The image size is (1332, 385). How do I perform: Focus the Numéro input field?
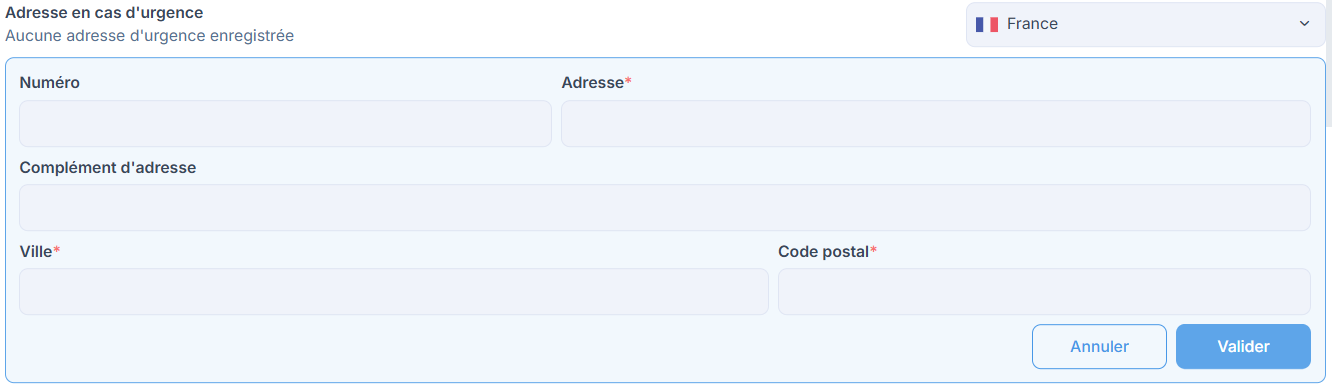tap(285, 124)
